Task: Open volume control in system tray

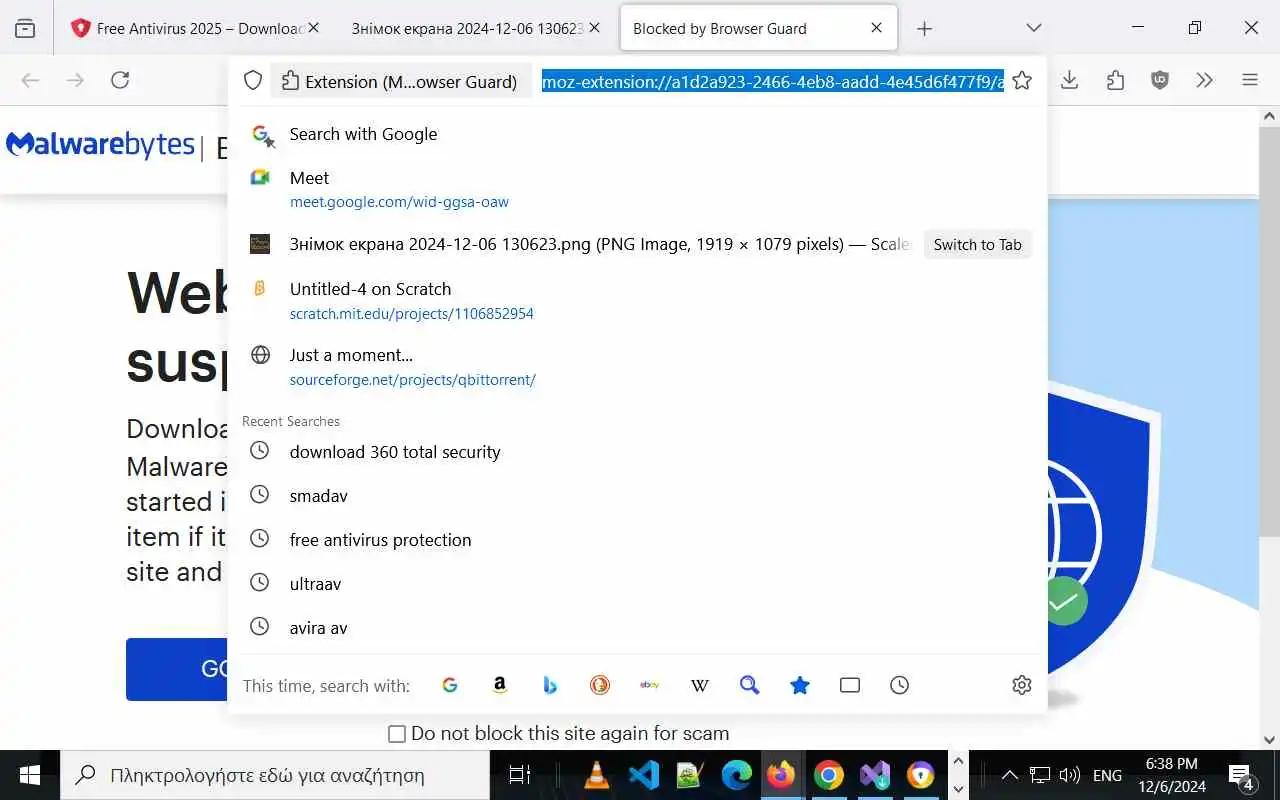Action: [x=1069, y=775]
